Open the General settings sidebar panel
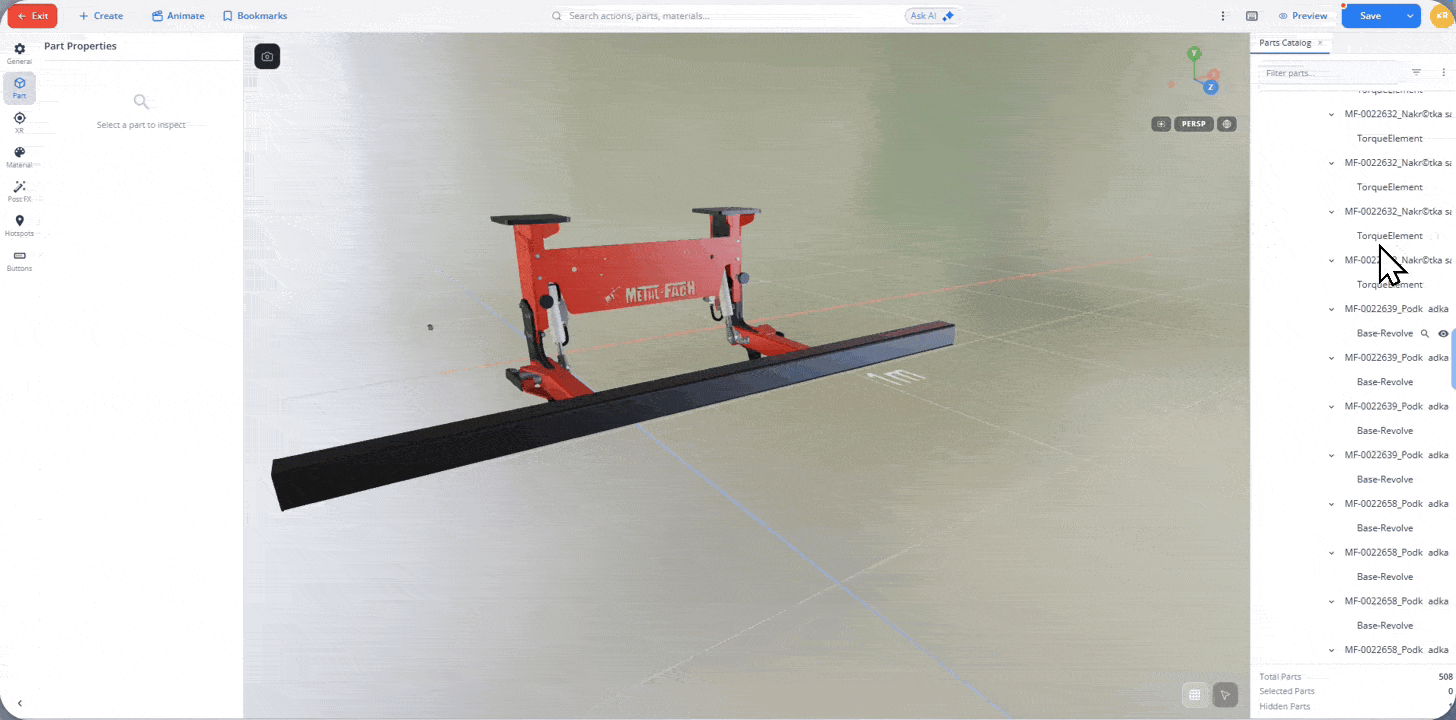The height and width of the screenshot is (720, 1456). click(x=19, y=54)
